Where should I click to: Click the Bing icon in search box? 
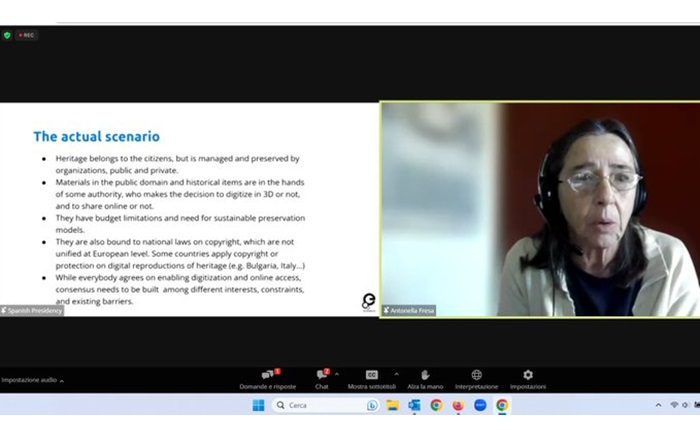coord(372,405)
